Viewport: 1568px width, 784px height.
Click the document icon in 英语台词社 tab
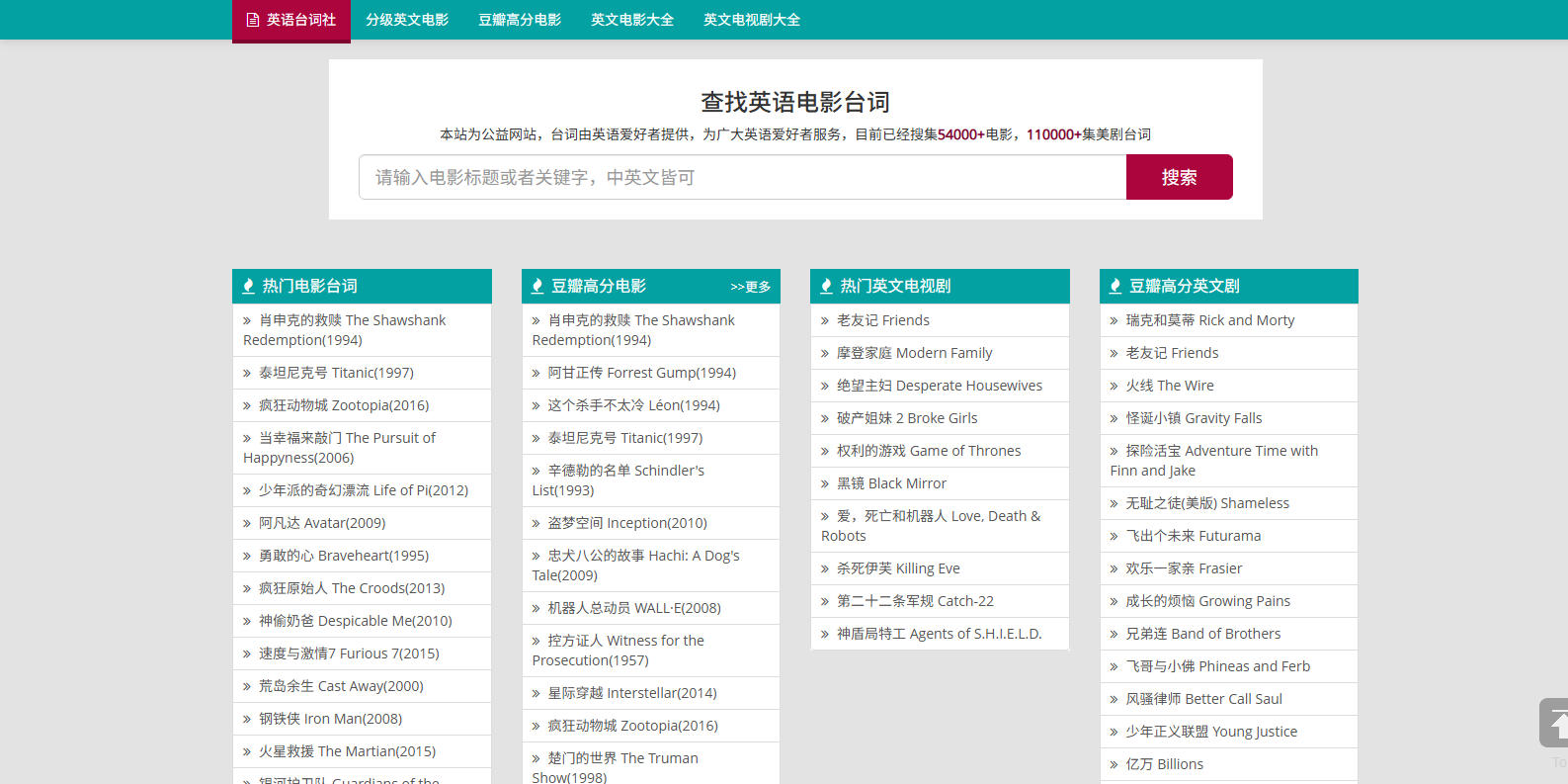(x=253, y=20)
